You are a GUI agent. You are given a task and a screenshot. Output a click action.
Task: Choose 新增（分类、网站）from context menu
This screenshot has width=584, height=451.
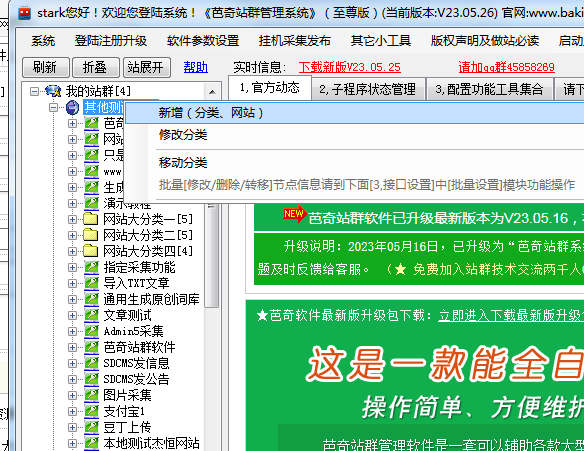click(x=355, y=113)
